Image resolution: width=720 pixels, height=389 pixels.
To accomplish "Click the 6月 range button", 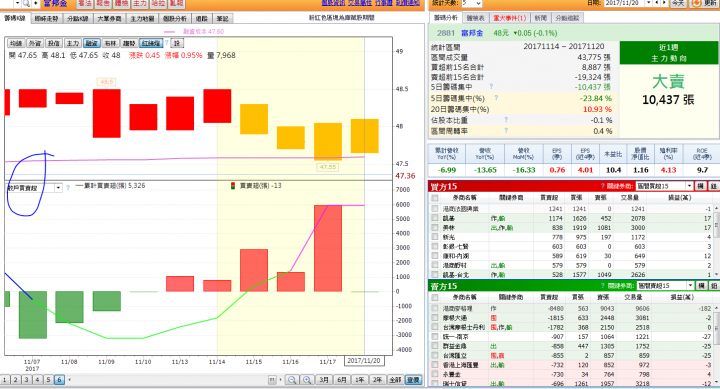I will 342,380.
